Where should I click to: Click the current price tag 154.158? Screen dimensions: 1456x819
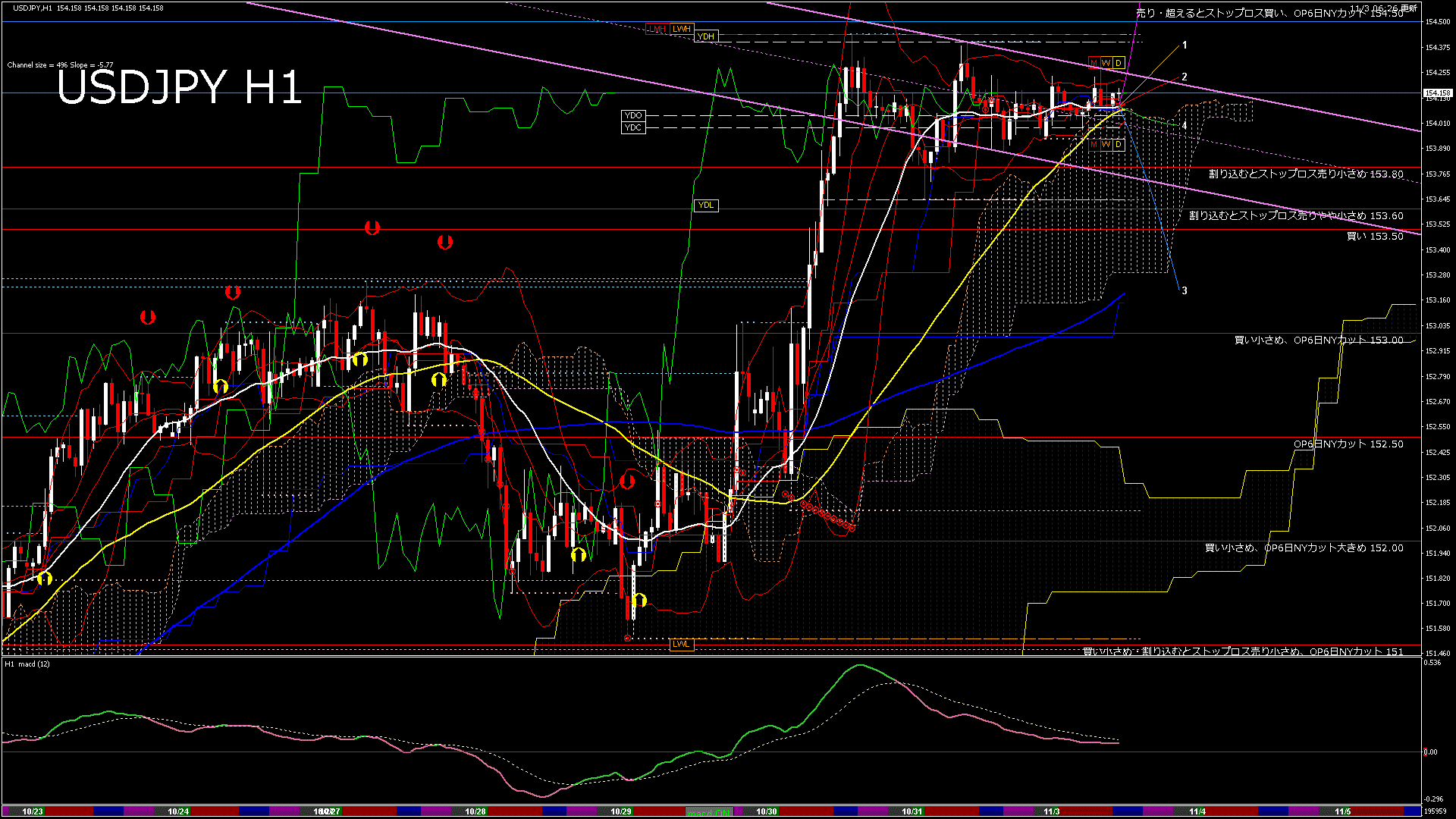tap(1437, 93)
